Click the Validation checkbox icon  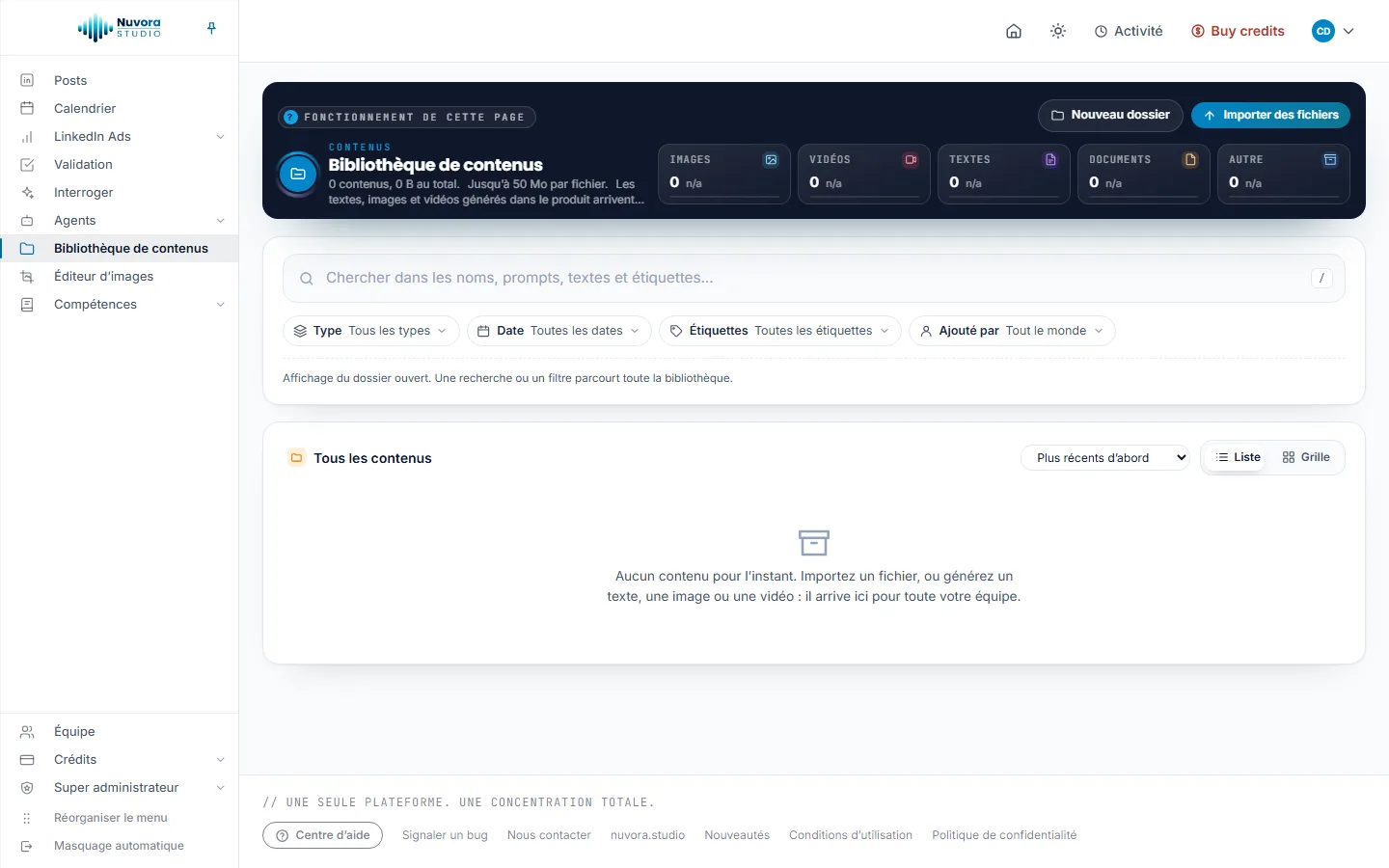click(x=27, y=164)
